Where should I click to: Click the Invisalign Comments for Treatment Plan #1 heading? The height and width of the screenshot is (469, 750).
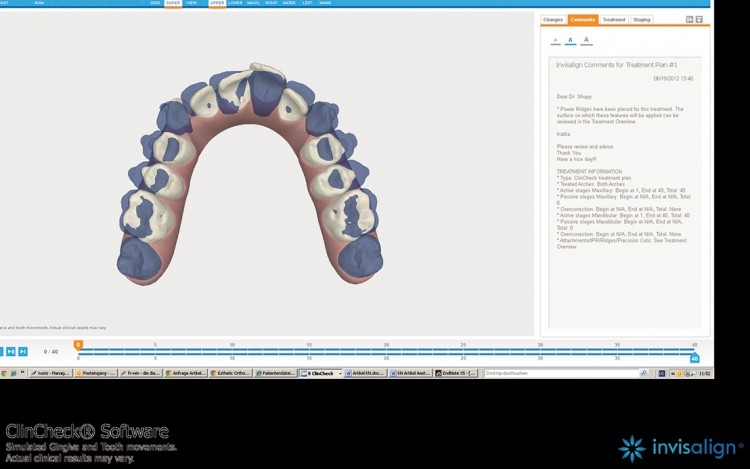coord(616,65)
